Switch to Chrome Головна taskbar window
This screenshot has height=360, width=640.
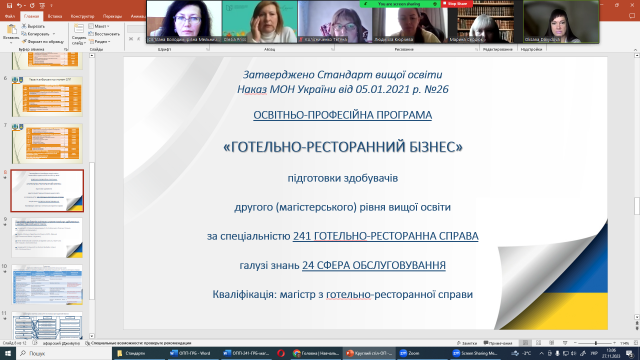(316, 353)
